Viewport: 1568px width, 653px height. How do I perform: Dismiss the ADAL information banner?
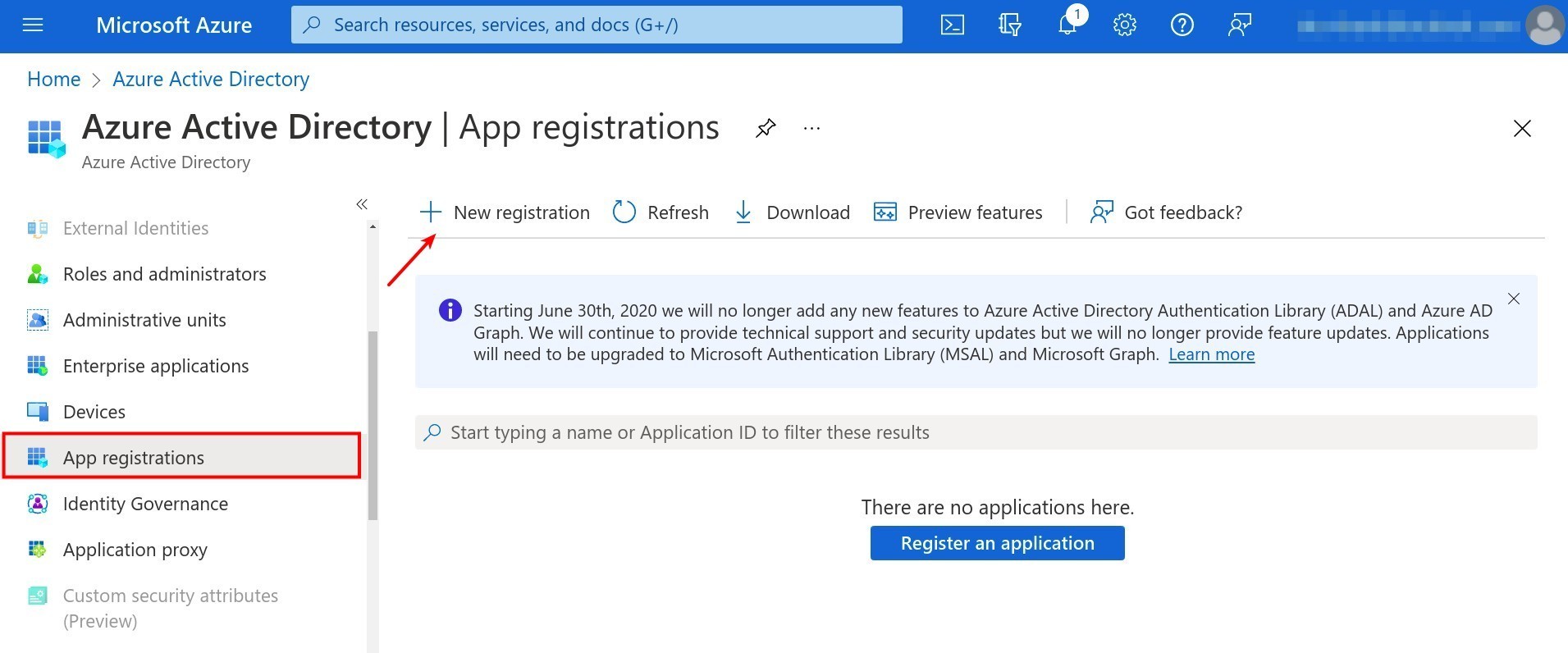1514,299
